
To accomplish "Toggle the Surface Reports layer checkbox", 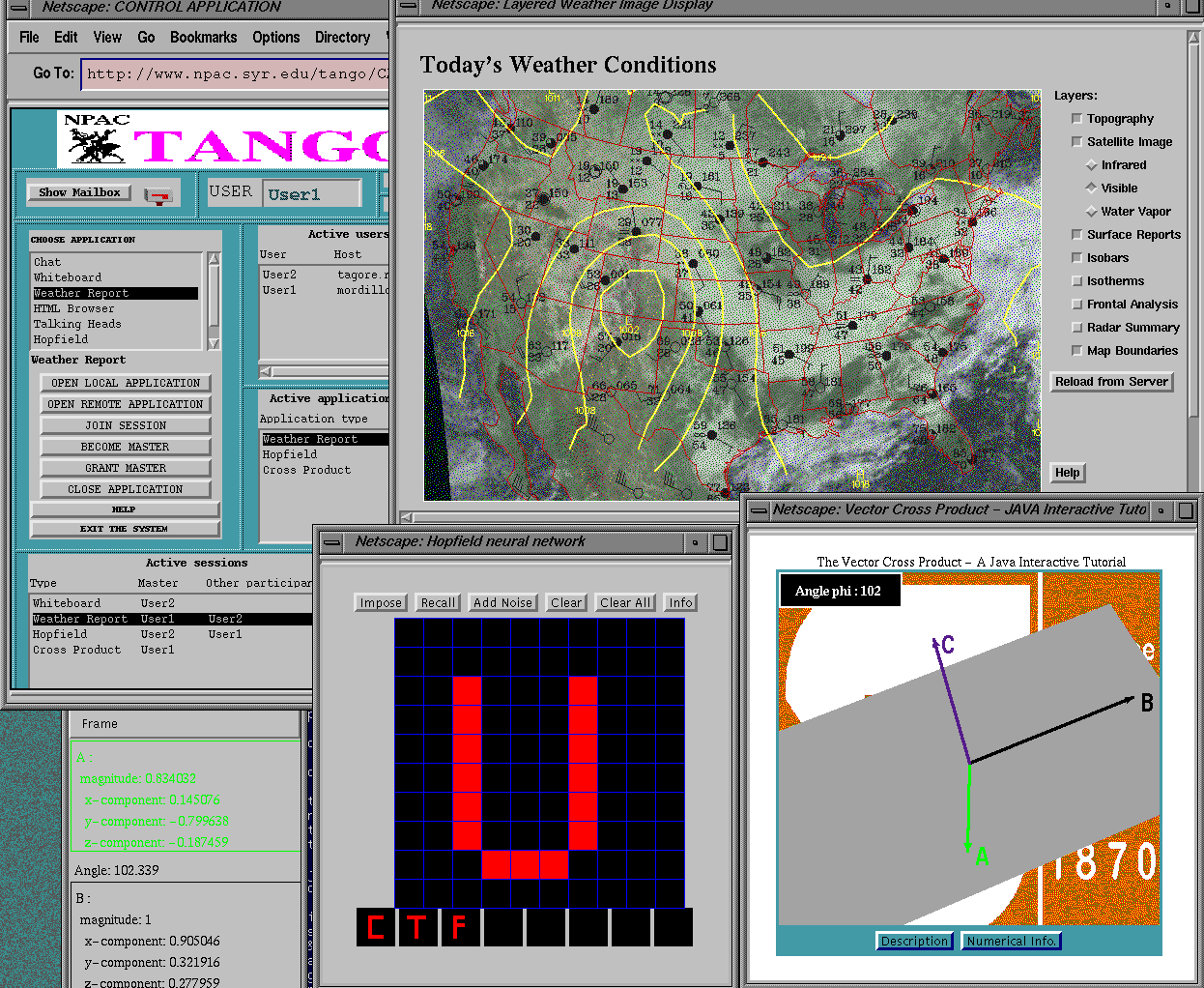I will 1076,235.
